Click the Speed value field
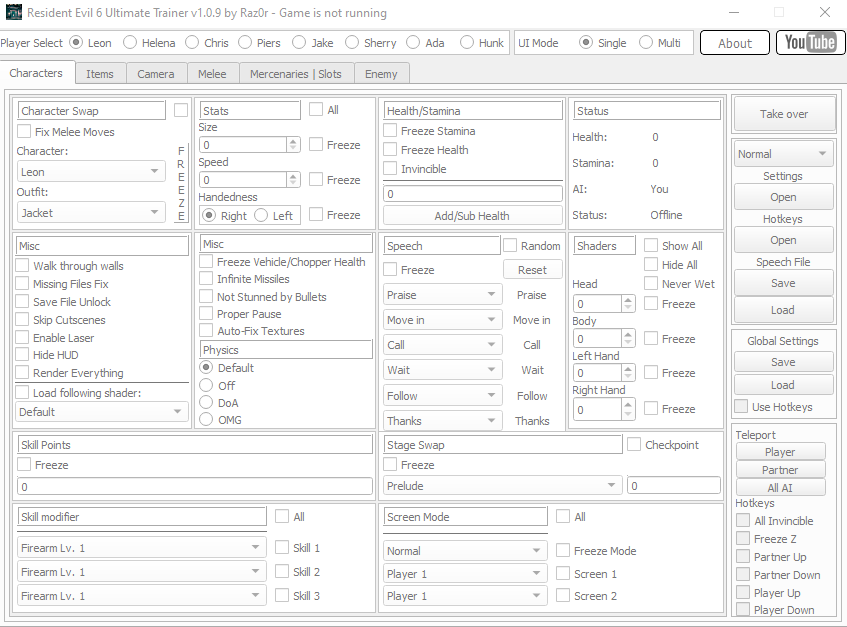 pos(244,180)
